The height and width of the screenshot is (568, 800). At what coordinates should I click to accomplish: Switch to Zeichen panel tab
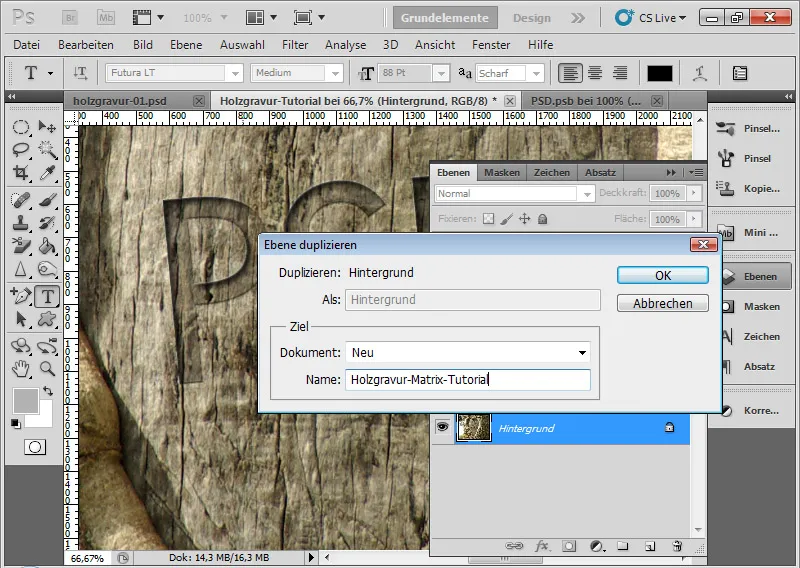point(552,172)
